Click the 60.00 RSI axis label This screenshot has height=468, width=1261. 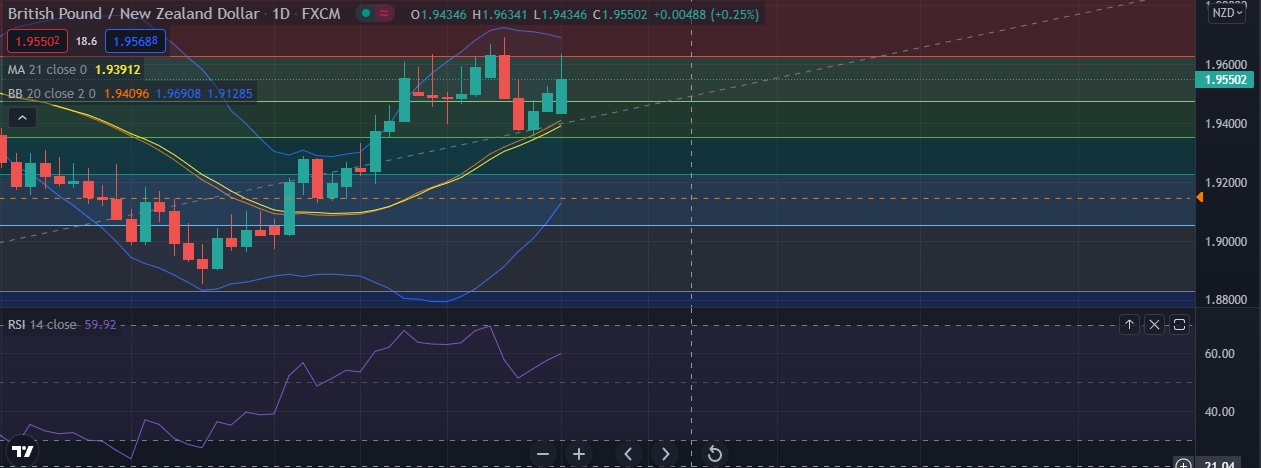coord(1218,354)
